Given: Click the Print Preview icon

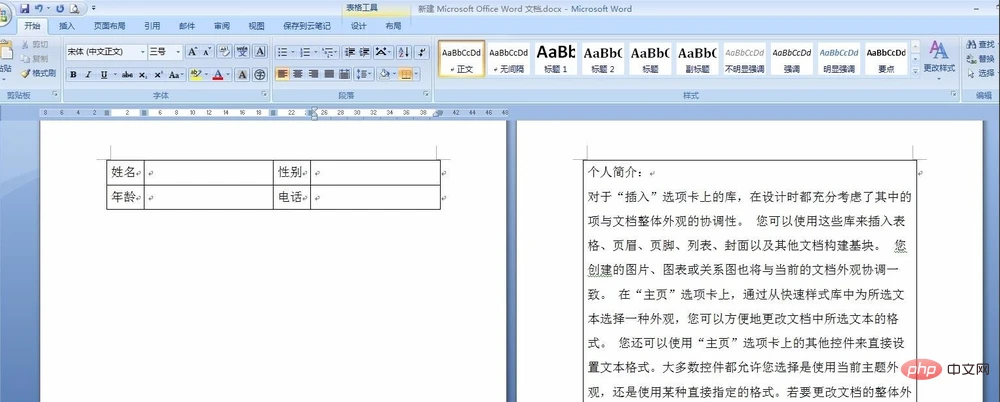Looking at the screenshot, I should [74, 9].
